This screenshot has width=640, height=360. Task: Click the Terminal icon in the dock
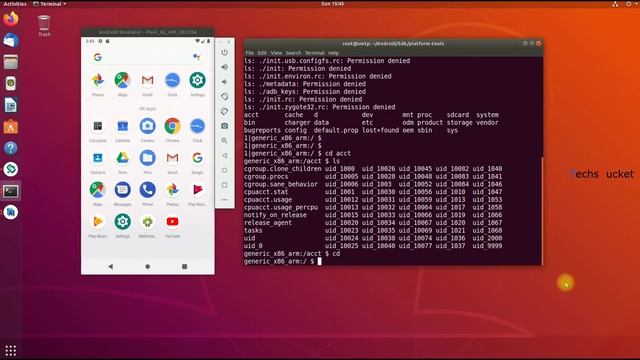point(11,191)
